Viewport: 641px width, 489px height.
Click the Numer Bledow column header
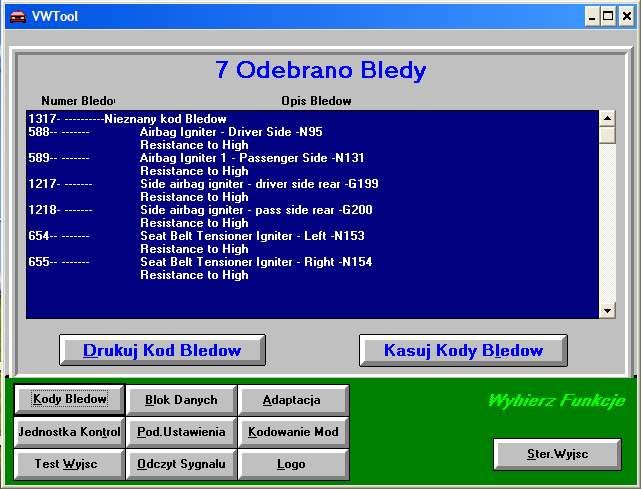(x=78, y=101)
